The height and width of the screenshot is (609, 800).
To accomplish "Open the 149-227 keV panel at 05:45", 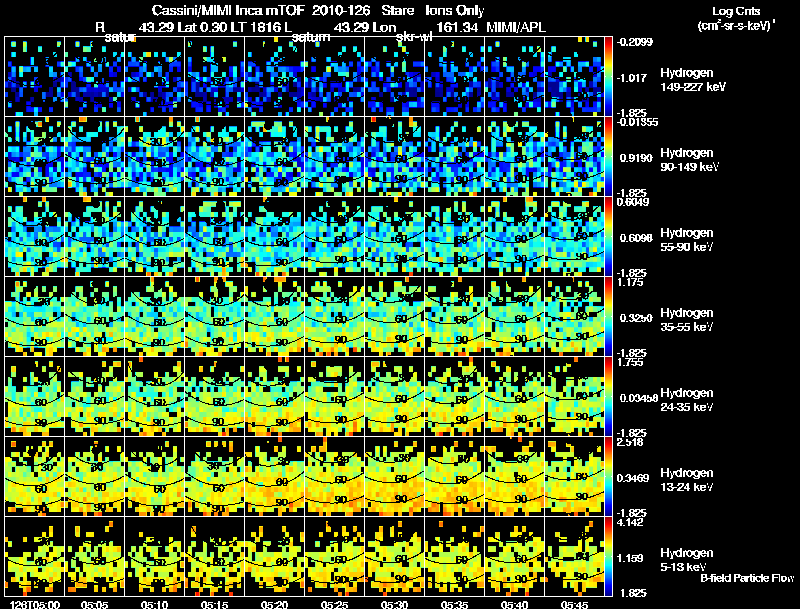I will pyautogui.click(x=574, y=77).
